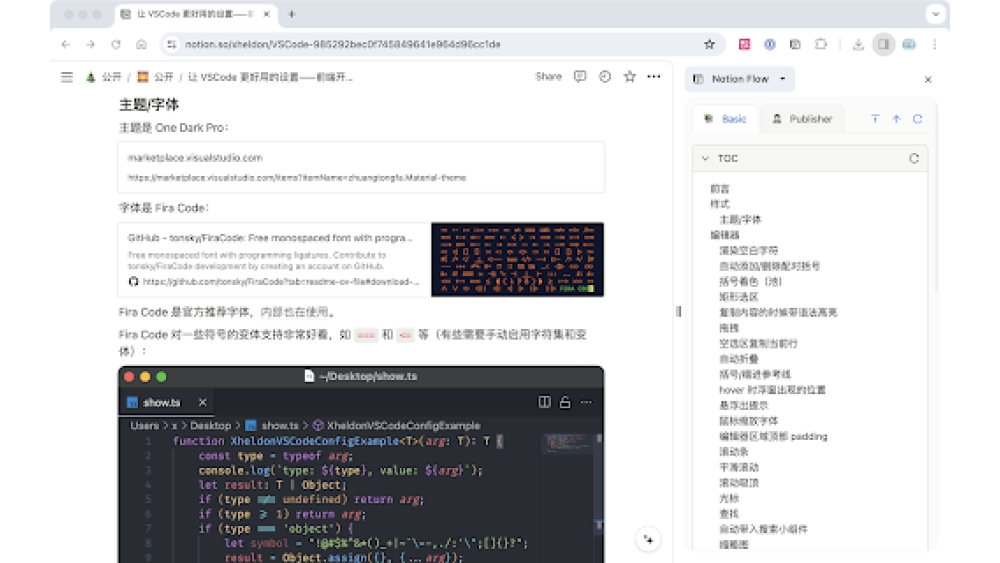Close the Notion Flow side panel
Viewport: 1000px width, 563px height.
click(928, 79)
